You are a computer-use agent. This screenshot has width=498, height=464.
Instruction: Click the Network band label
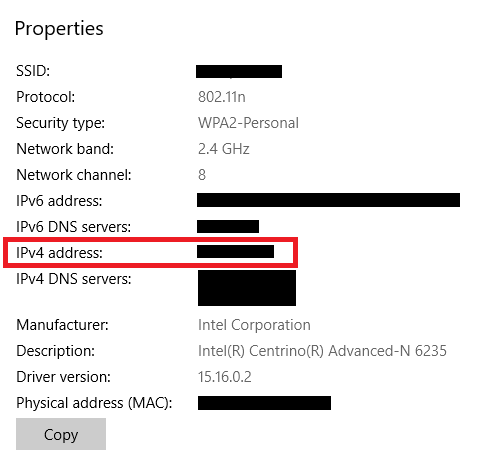click(x=65, y=149)
